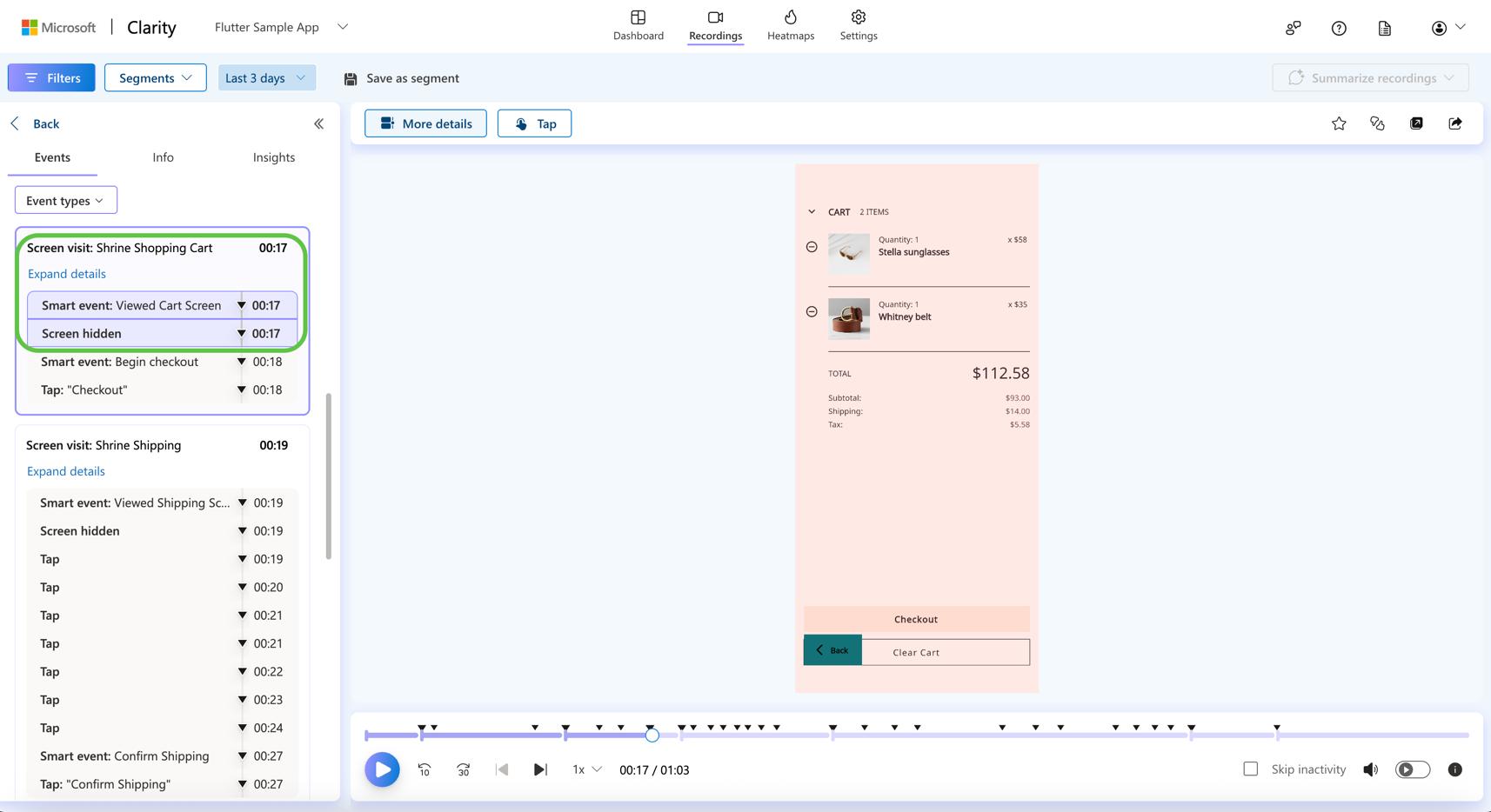Viewport: 1491px width, 812px height.
Task: Open the 1x playback speed dropdown
Action: point(586,769)
